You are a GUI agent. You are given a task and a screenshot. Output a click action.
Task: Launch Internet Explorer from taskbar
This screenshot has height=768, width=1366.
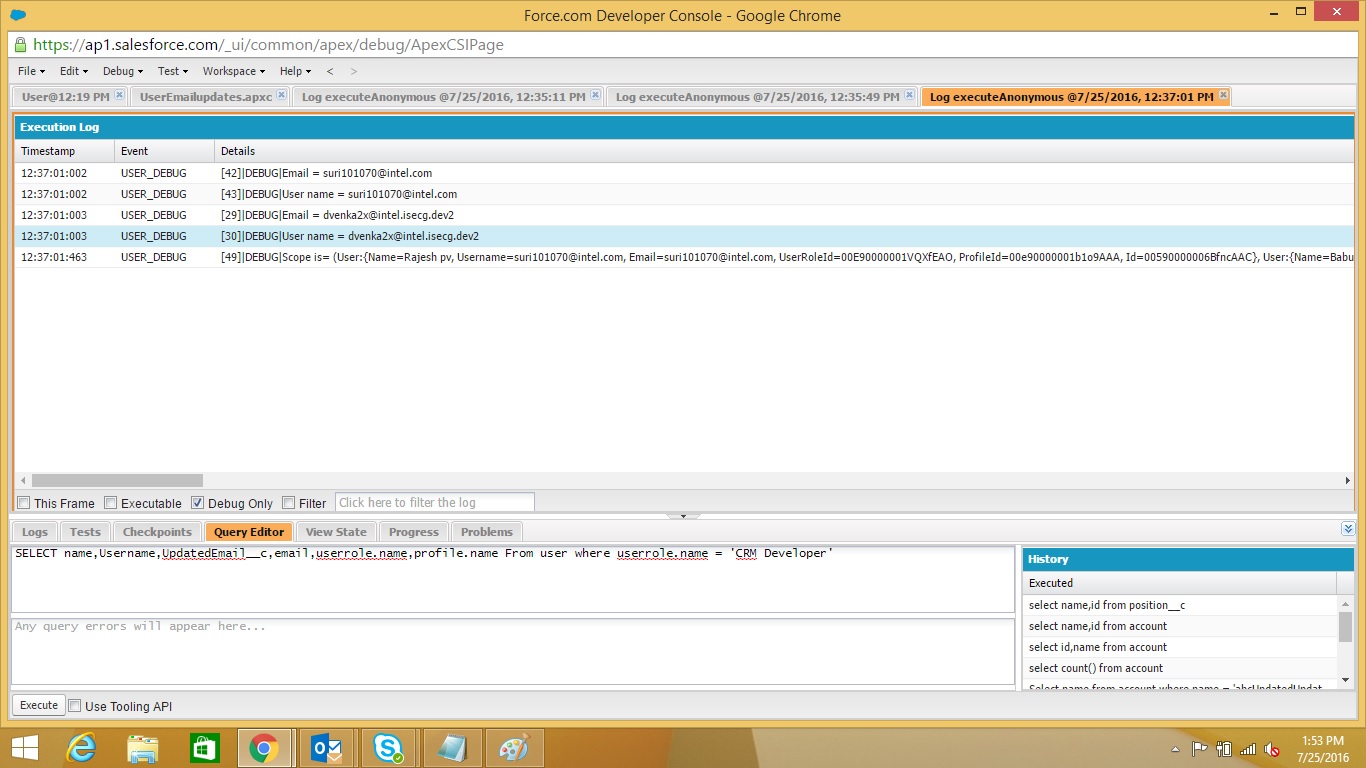82,748
